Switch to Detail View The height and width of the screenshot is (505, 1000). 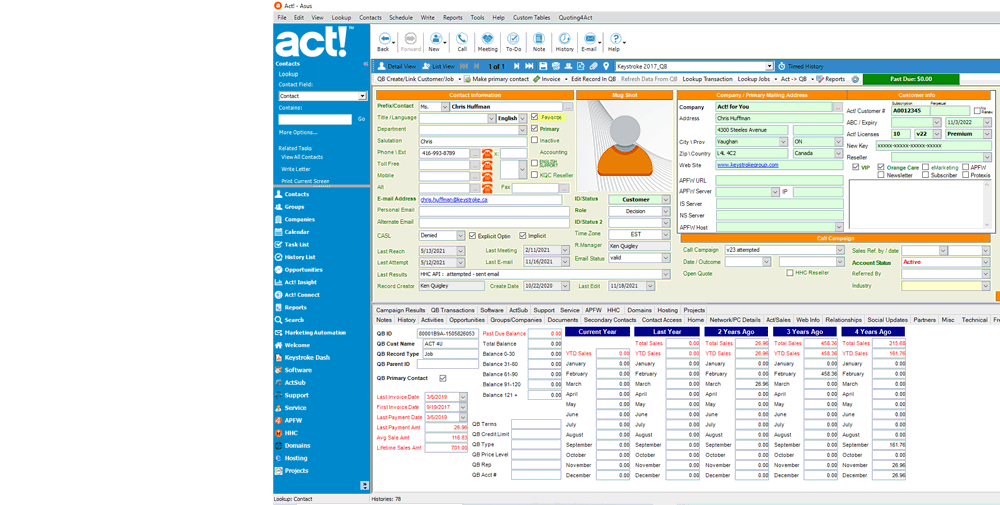click(397, 66)
